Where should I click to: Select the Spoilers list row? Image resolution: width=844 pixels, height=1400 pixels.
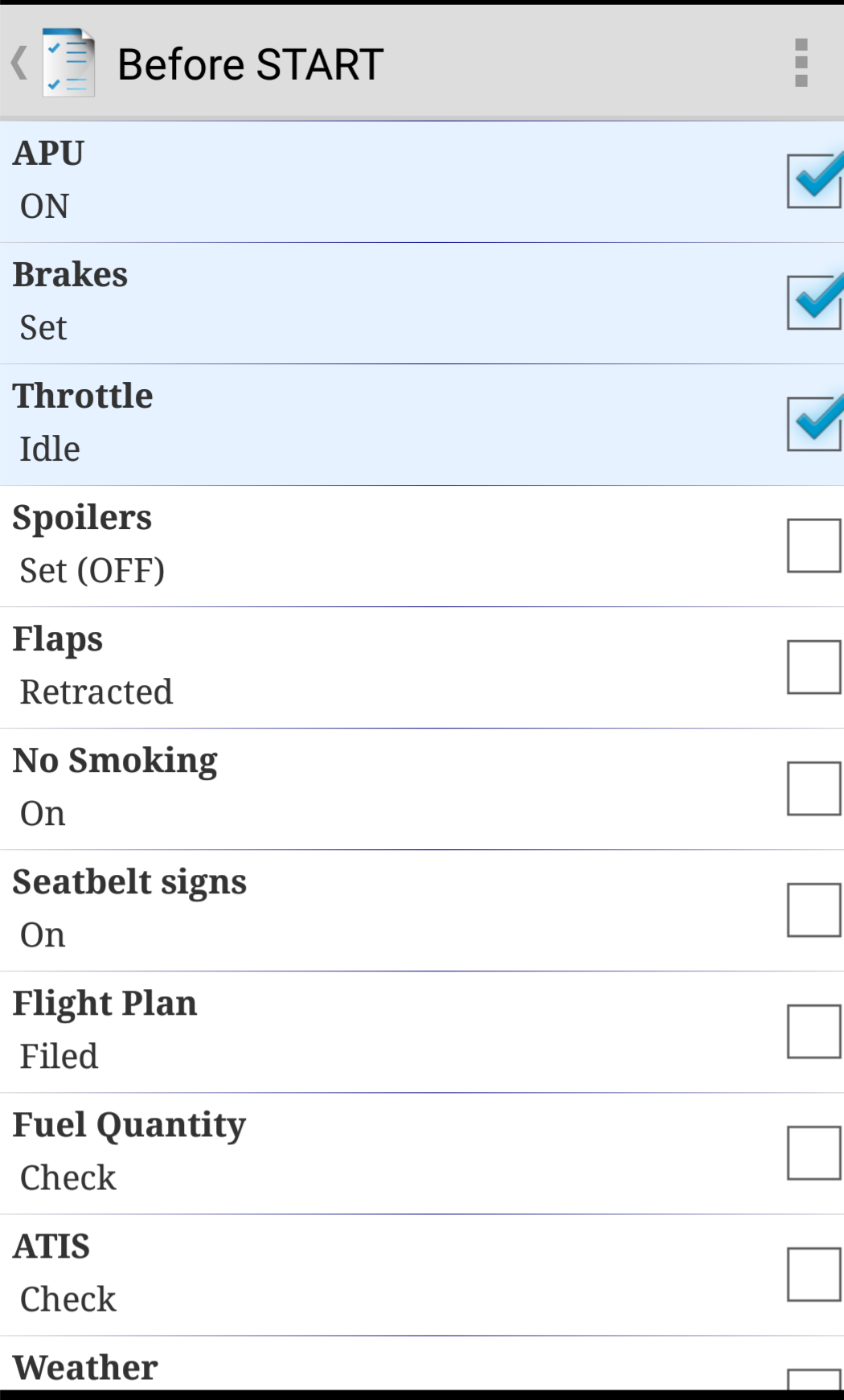coord(362,545)
